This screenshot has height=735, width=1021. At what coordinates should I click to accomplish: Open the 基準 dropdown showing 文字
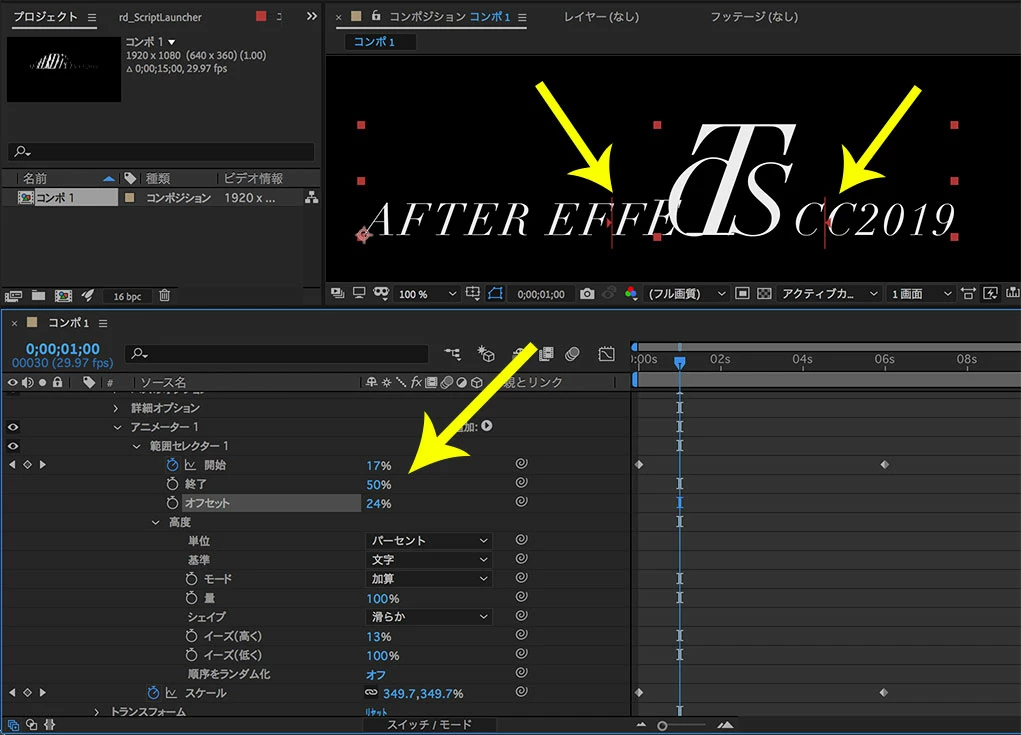(429, 559)
